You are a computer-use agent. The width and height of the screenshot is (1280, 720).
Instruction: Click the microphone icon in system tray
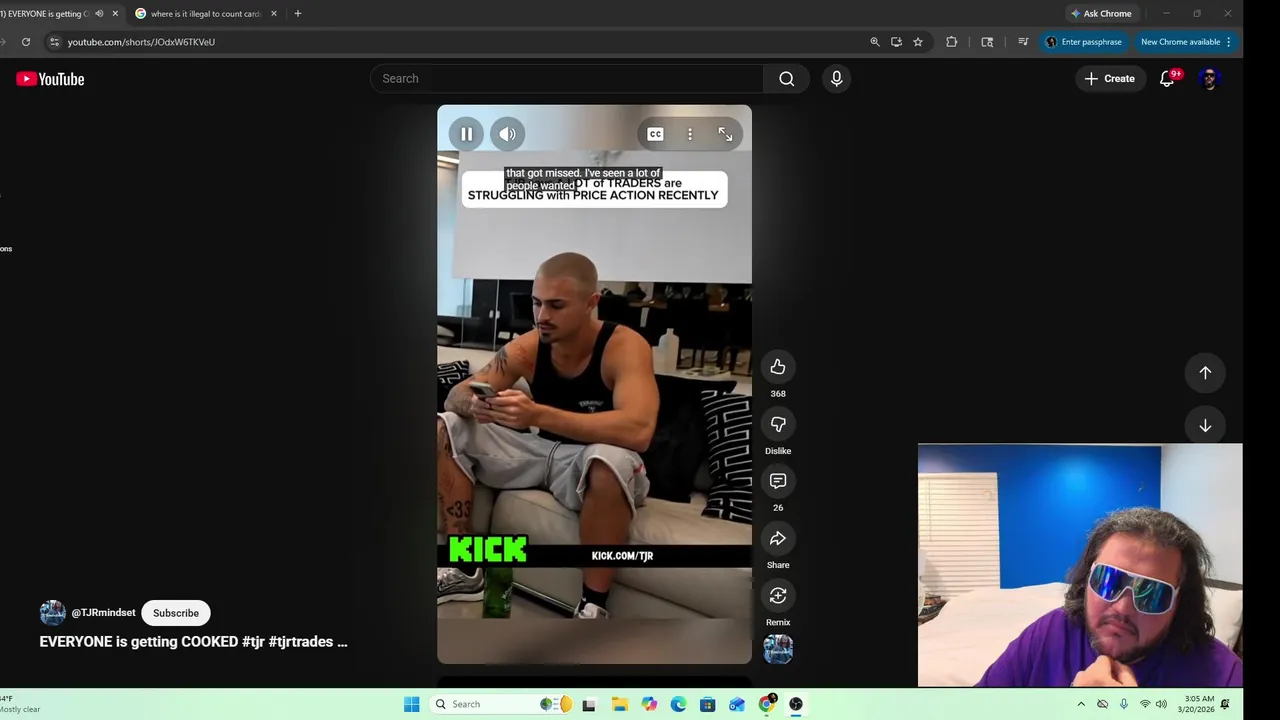pos(1124,704)
